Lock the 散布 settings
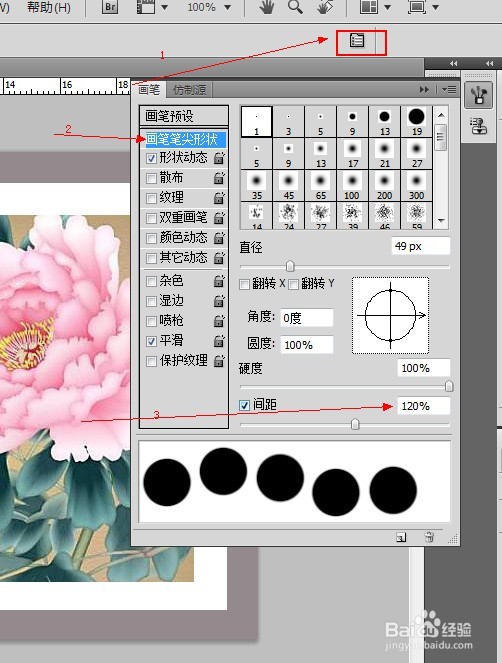 219,178
